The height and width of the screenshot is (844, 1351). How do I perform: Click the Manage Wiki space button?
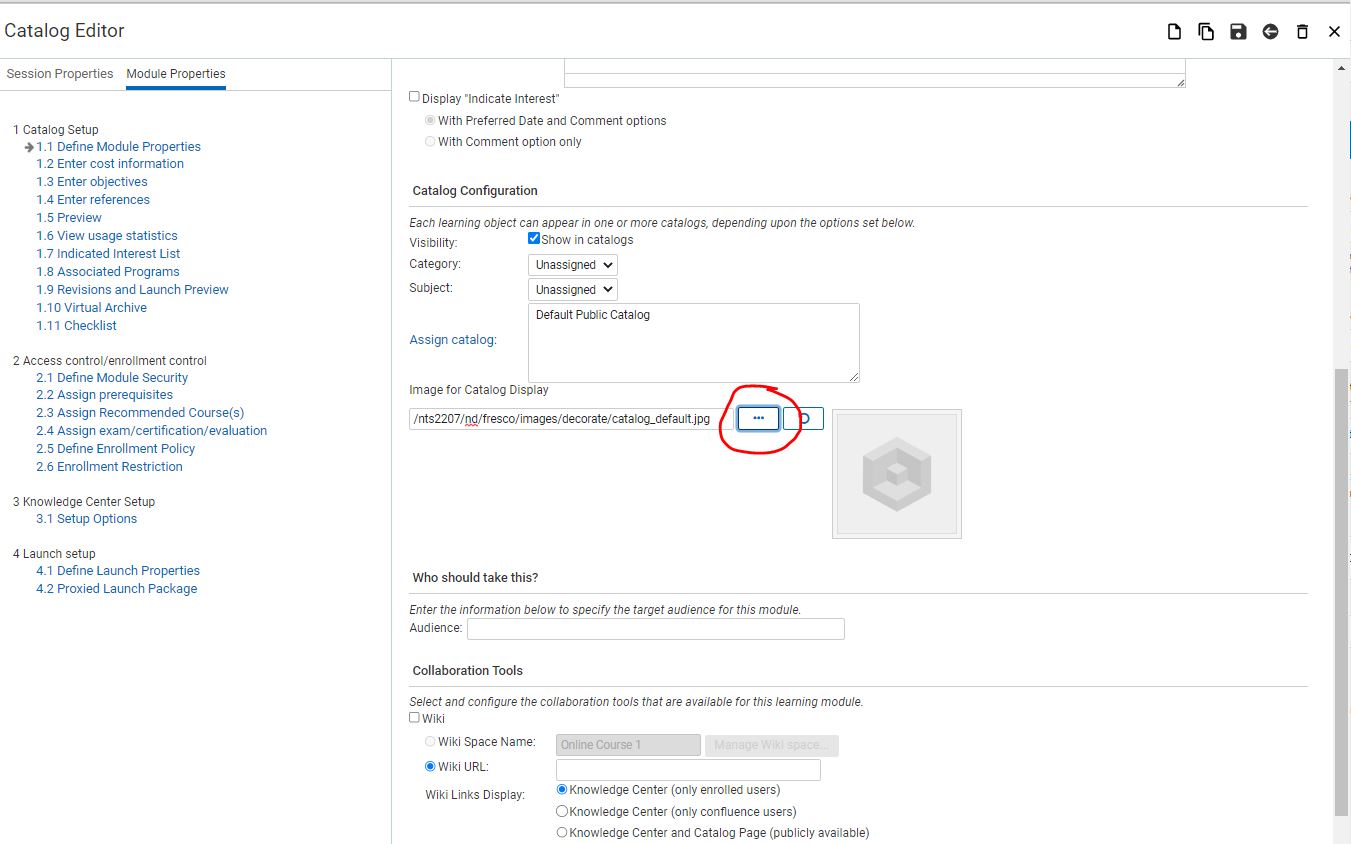(771, 745)
